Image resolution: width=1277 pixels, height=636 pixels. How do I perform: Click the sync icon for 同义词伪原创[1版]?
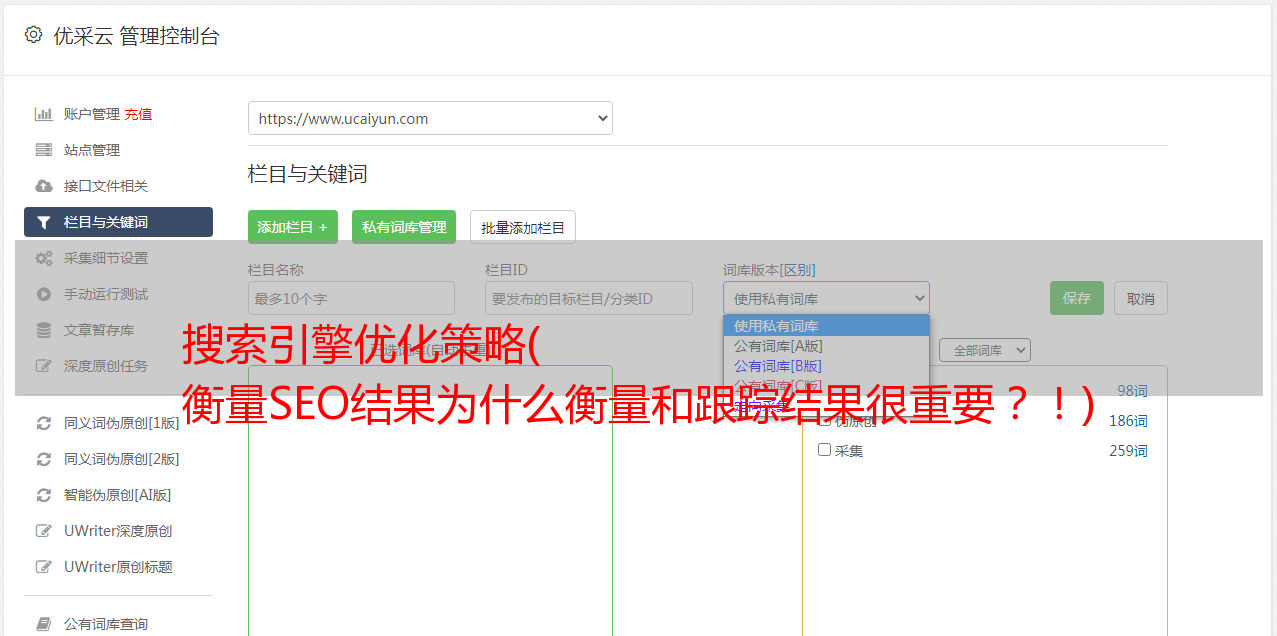pos(44,423)
